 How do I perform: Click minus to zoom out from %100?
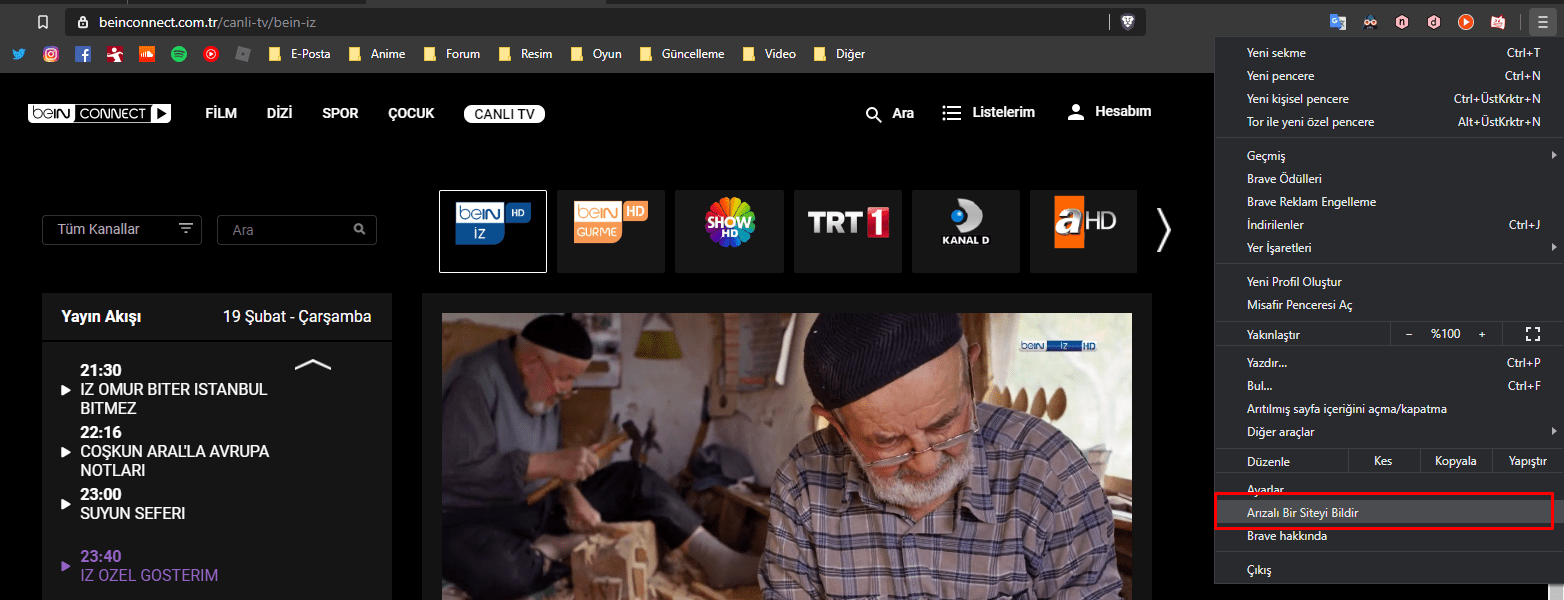coord(1409,333)
